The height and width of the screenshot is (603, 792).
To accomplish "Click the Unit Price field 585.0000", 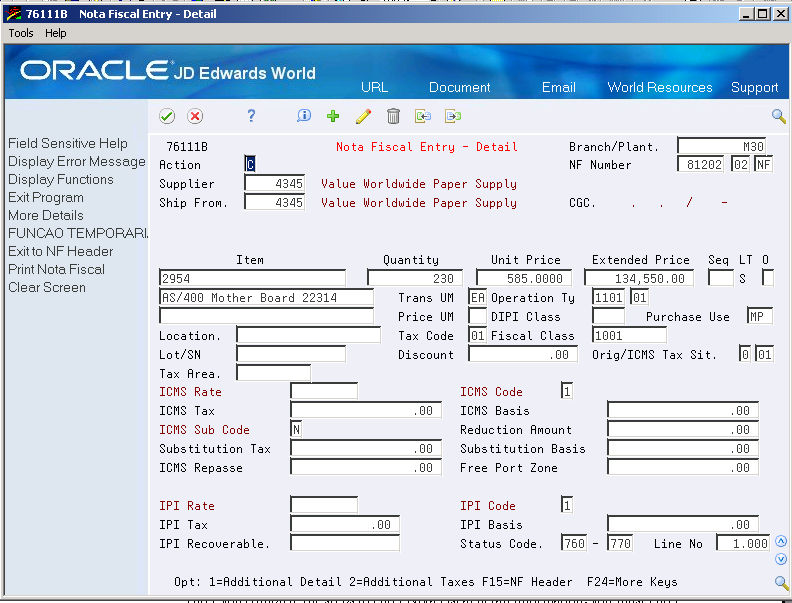I will 524,278.
